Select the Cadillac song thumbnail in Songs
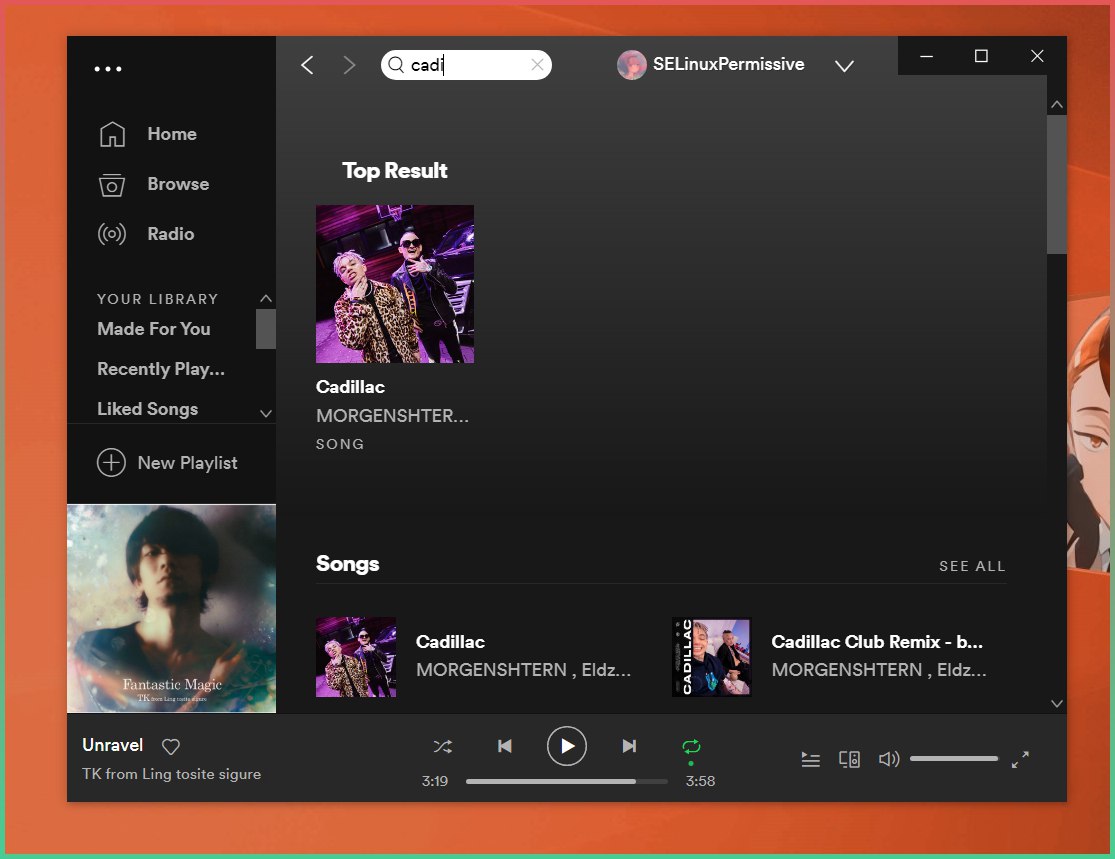Image resolution: width=1115 pixels, height=859 pixels. 356,656
